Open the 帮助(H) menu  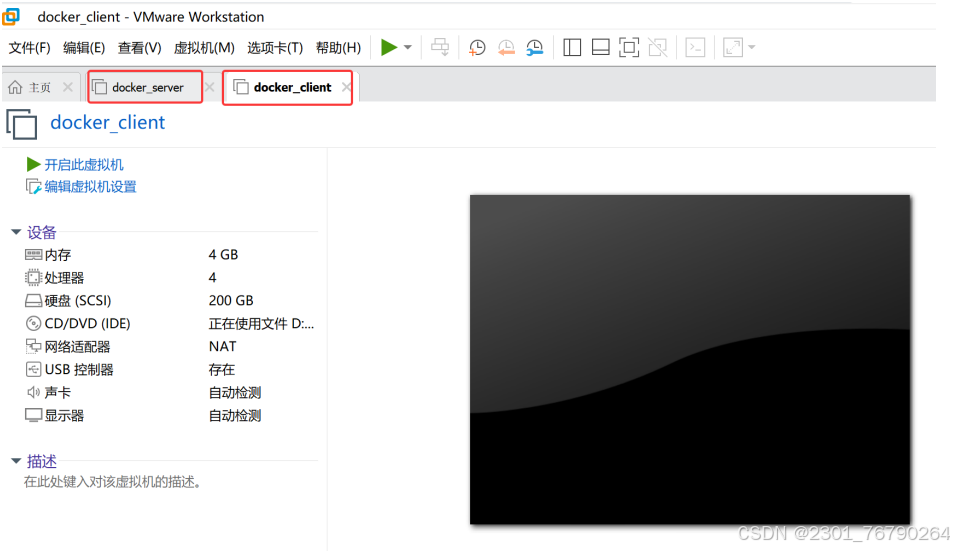(338, 47)
